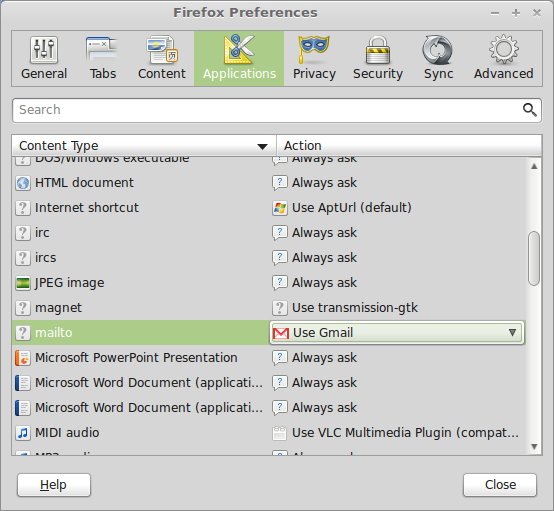The width and height of the screenshot is (554, 511).
Task: Click the scrollbar up arrow
Action: pyautogui.click(x=534, y=166)
